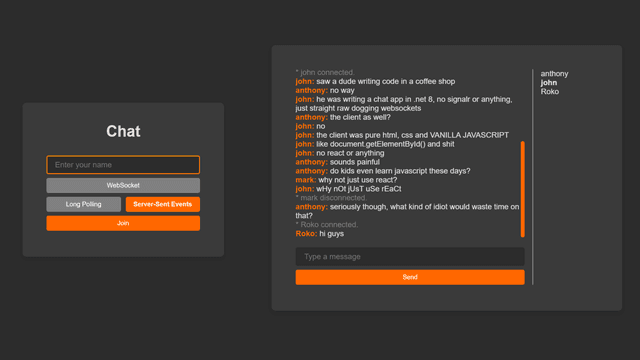Click the orange chat scrollbar thumb
Screen dimensions: 640x360
[x=522, y=189]
